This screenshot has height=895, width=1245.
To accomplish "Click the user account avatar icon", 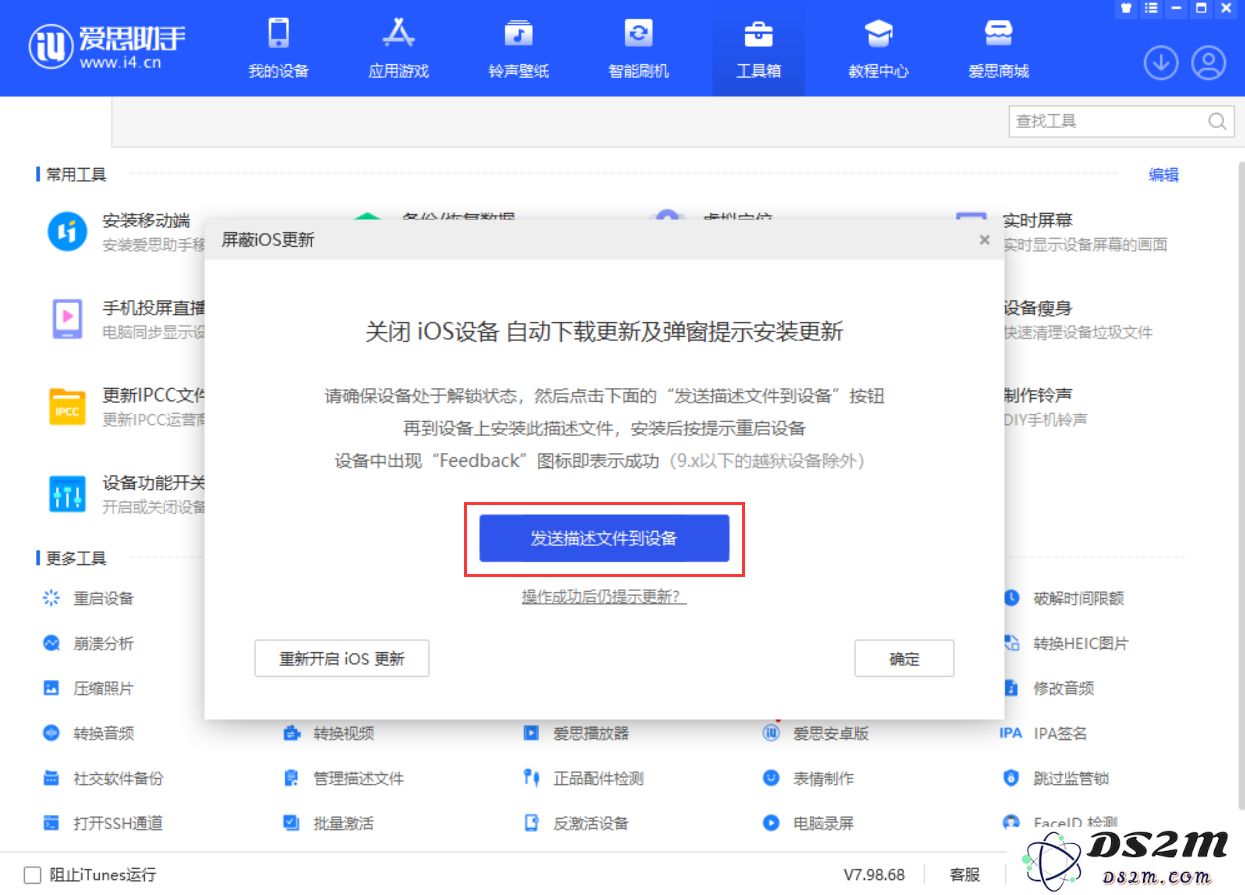I will pos(1209,63).
